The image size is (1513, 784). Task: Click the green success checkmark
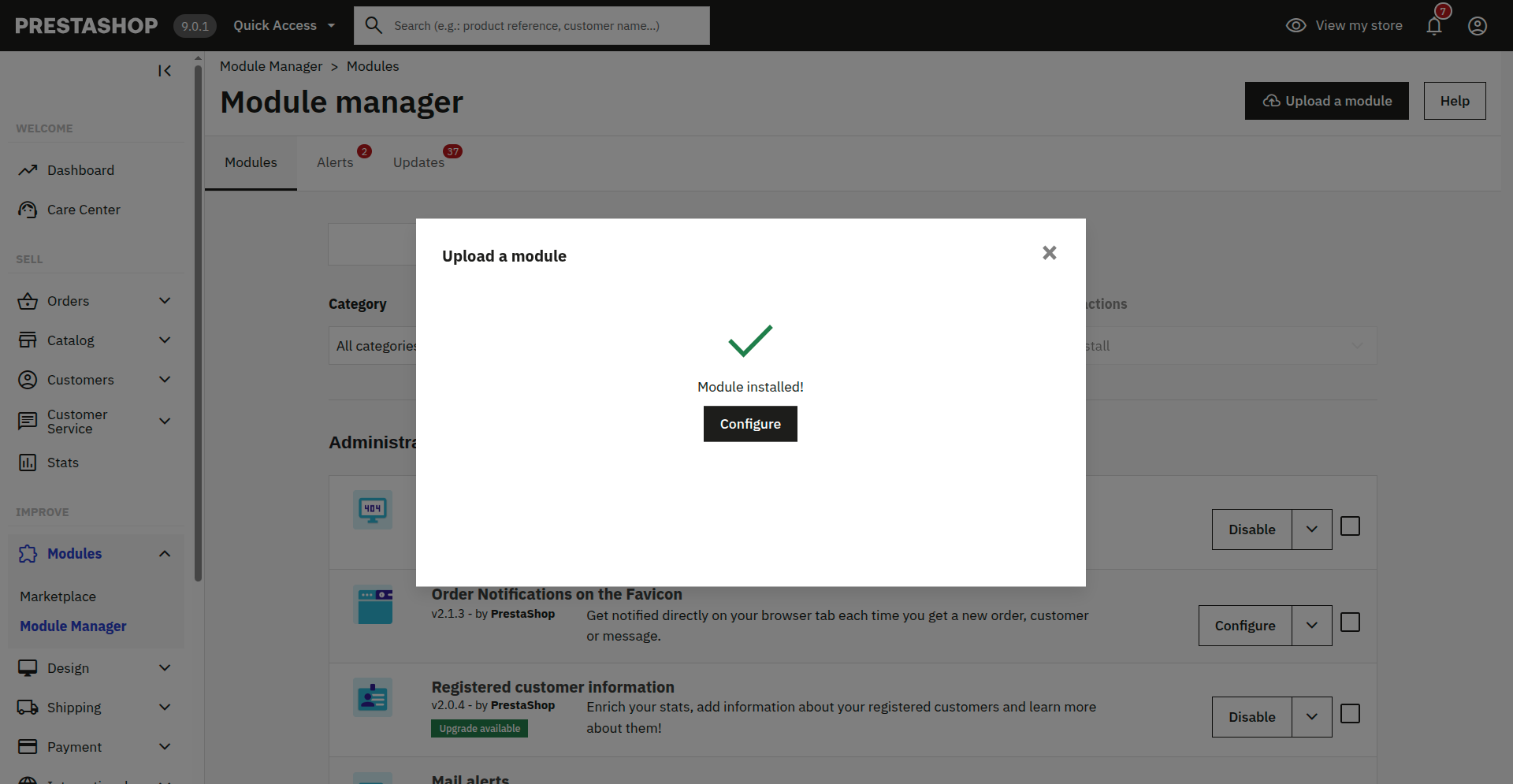(x=750, y=341)
